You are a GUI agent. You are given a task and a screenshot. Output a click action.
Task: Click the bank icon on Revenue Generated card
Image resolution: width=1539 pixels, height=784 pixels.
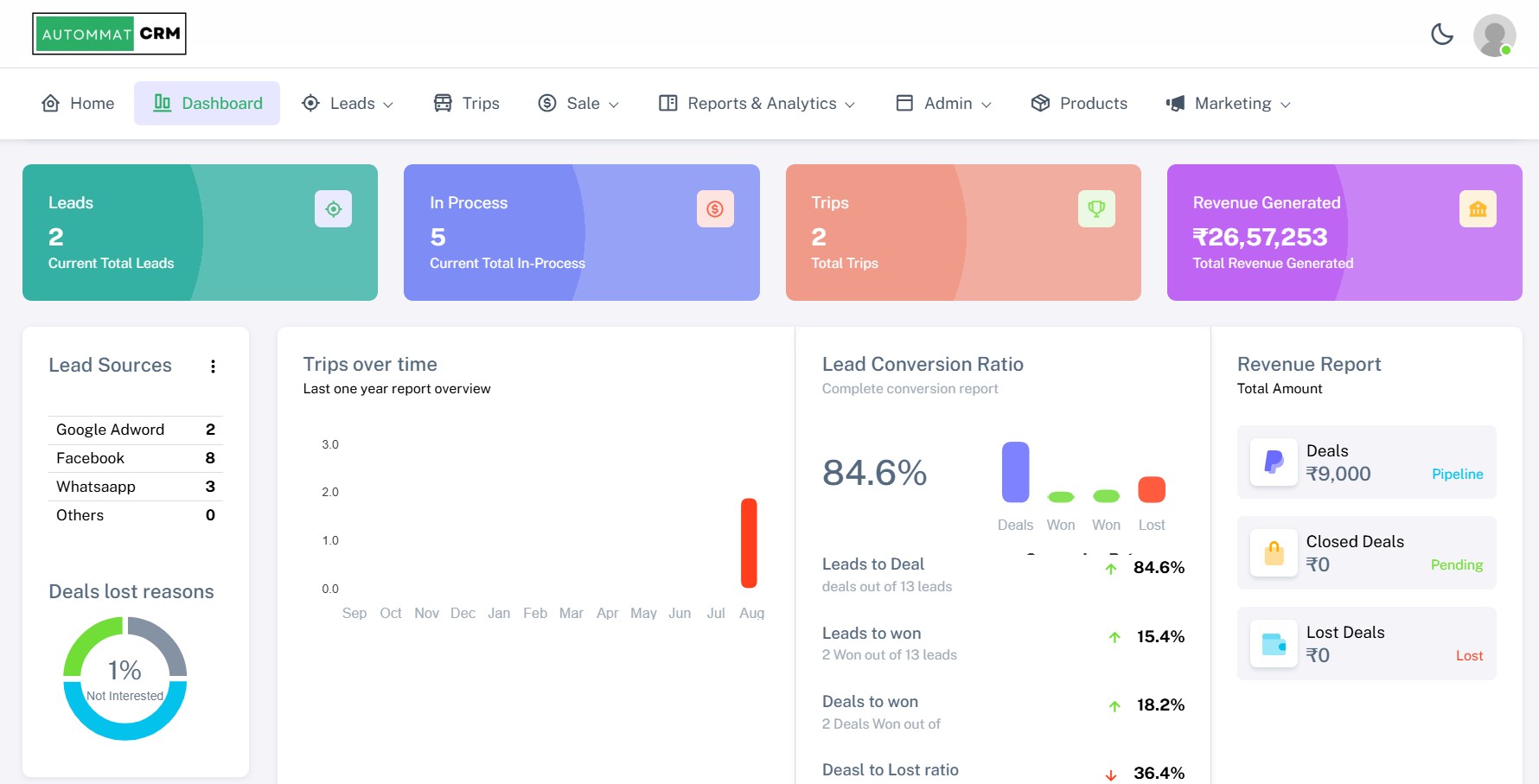tap(1478, 208)
